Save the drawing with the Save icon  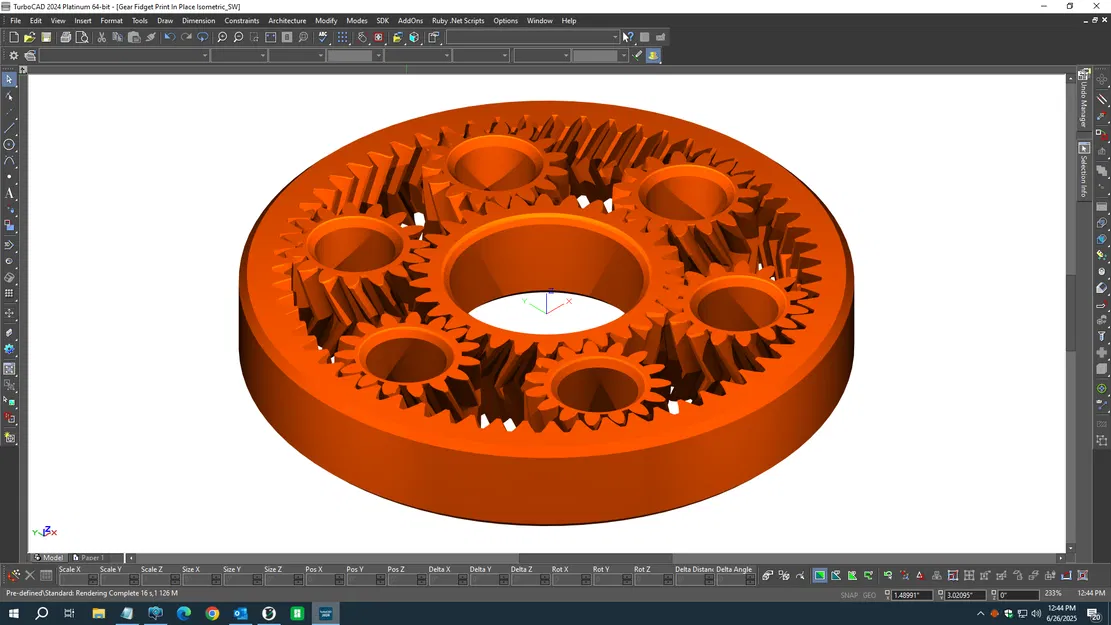pos(46,37)
